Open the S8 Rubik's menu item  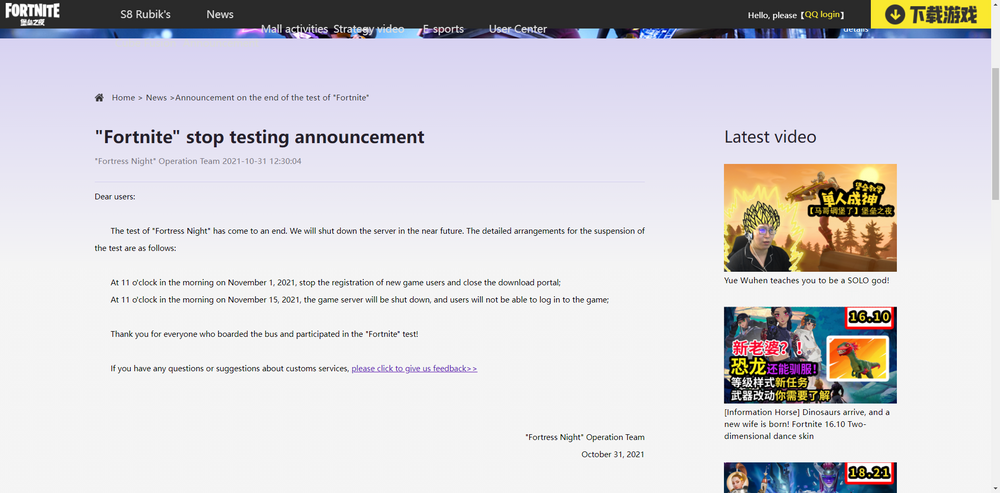145,15
